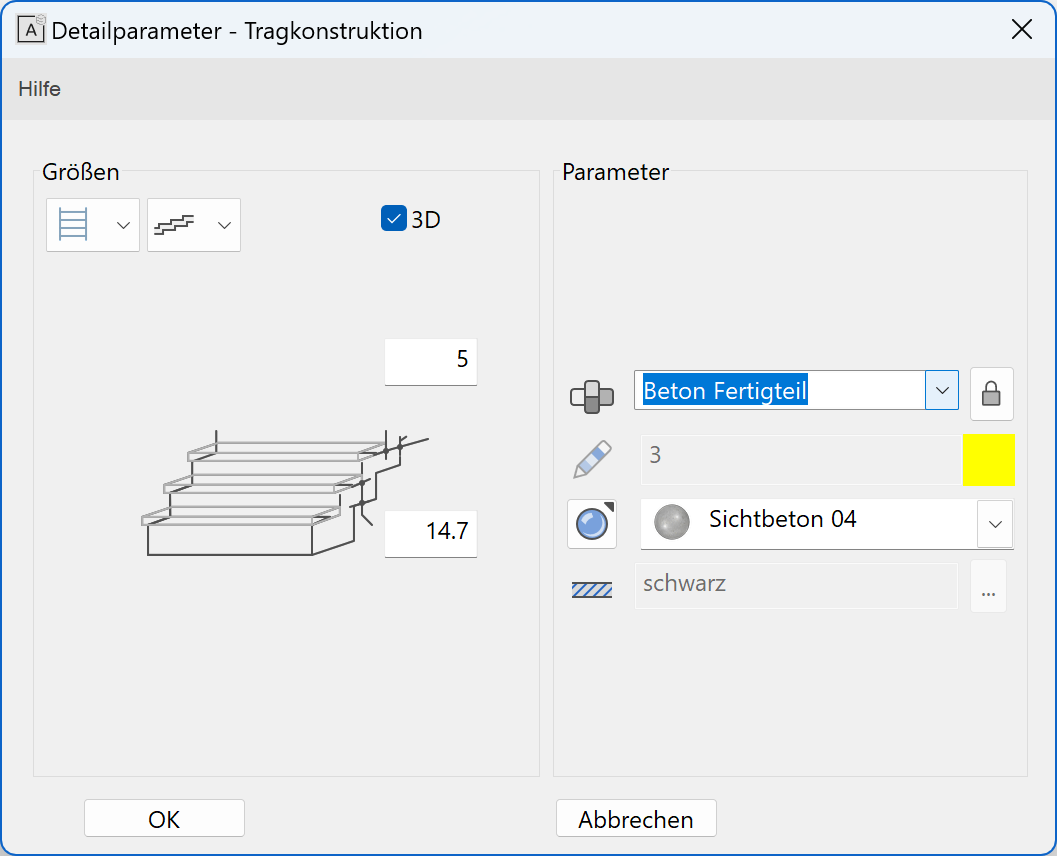The height and width of the screenshot is (856, 1057).
Task: Click the application icon in title bar
Action: (x=32, y=30)
